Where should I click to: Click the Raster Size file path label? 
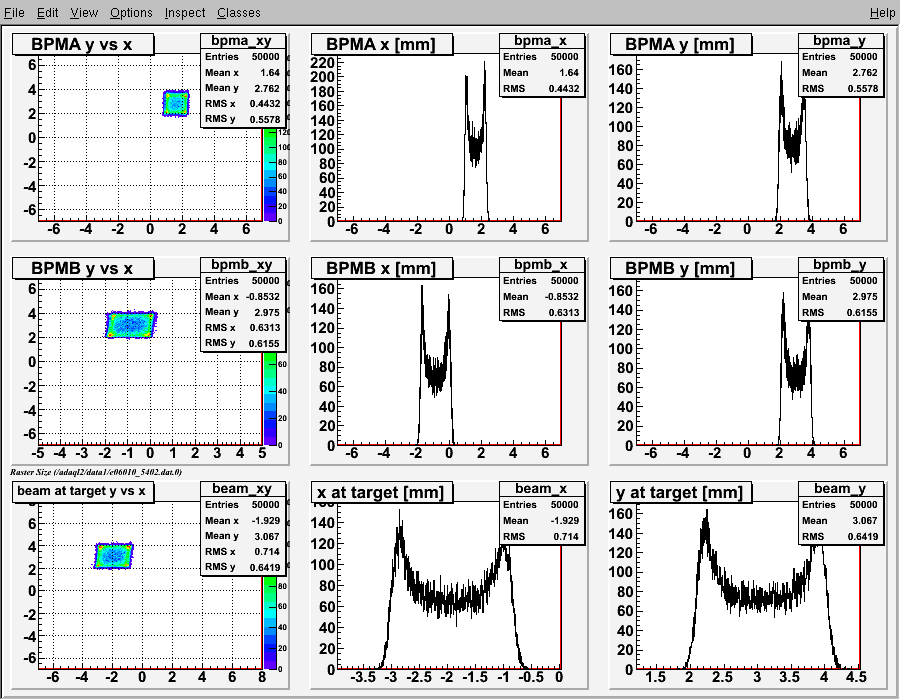96,472
